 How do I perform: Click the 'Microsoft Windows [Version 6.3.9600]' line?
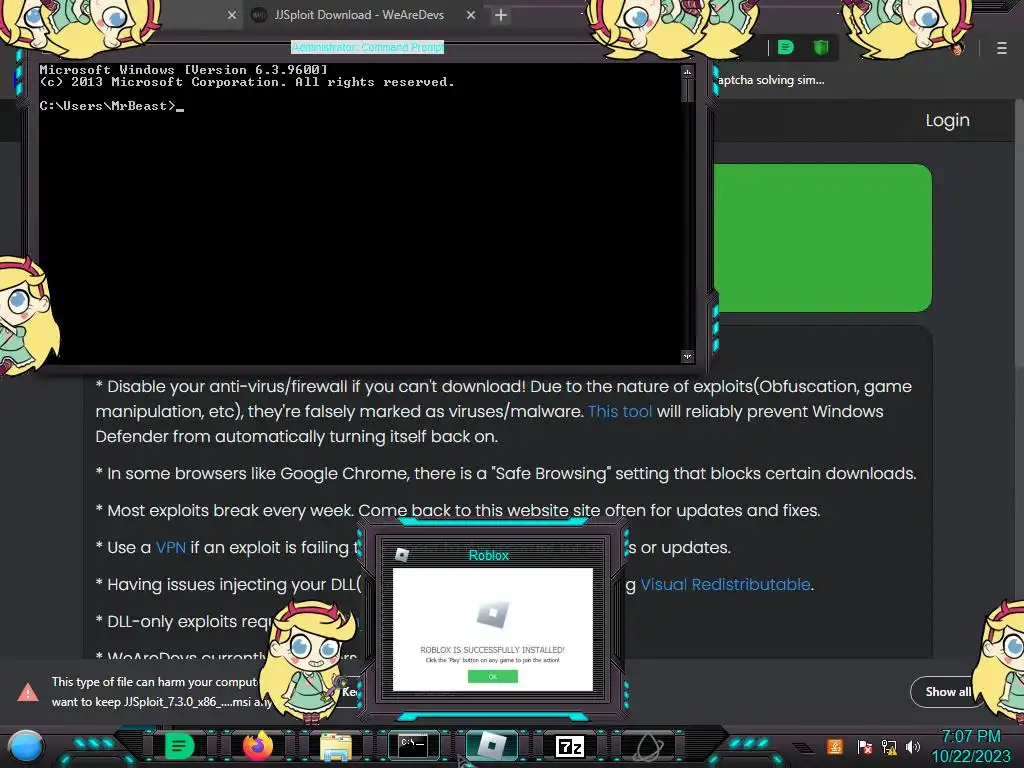tap(184, 69)
